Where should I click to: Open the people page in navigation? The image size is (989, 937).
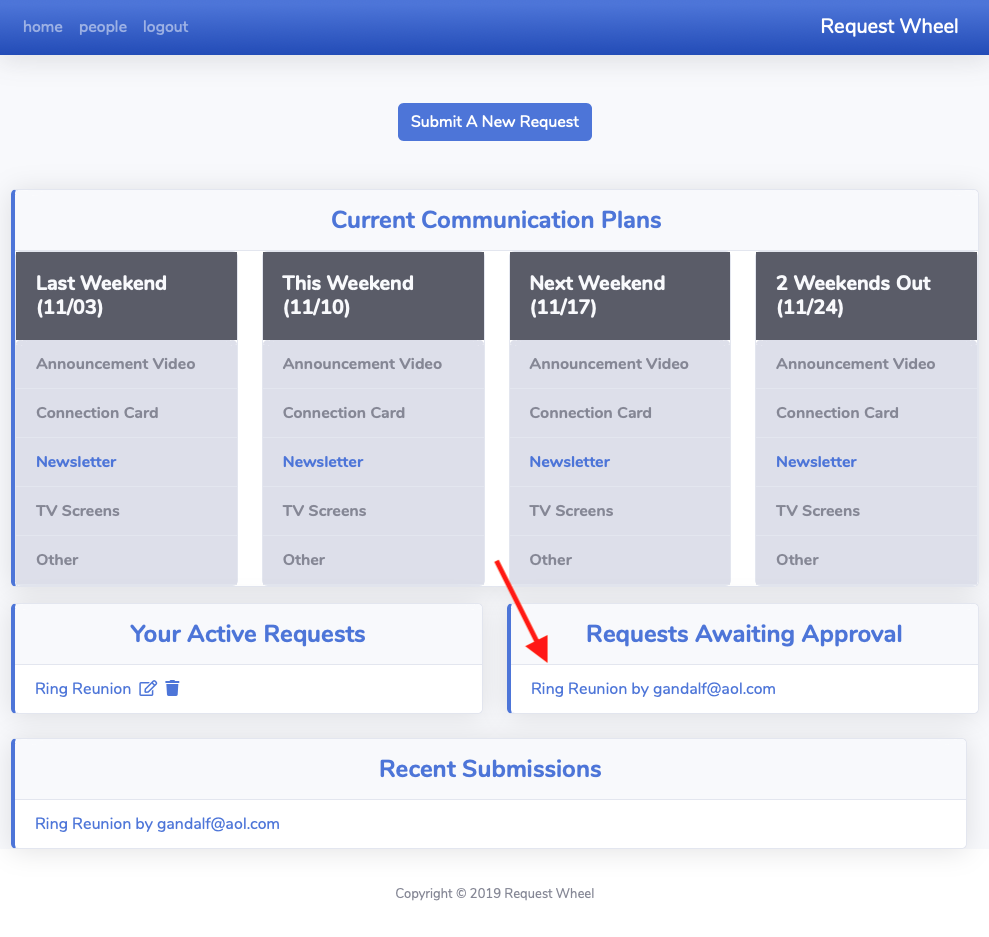click(x=103, y=27)
